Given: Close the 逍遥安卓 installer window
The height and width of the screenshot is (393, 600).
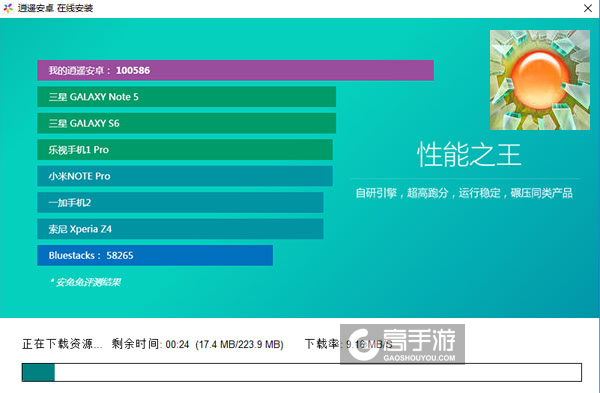Looking at the screenshot, I should tap(588, 8).
